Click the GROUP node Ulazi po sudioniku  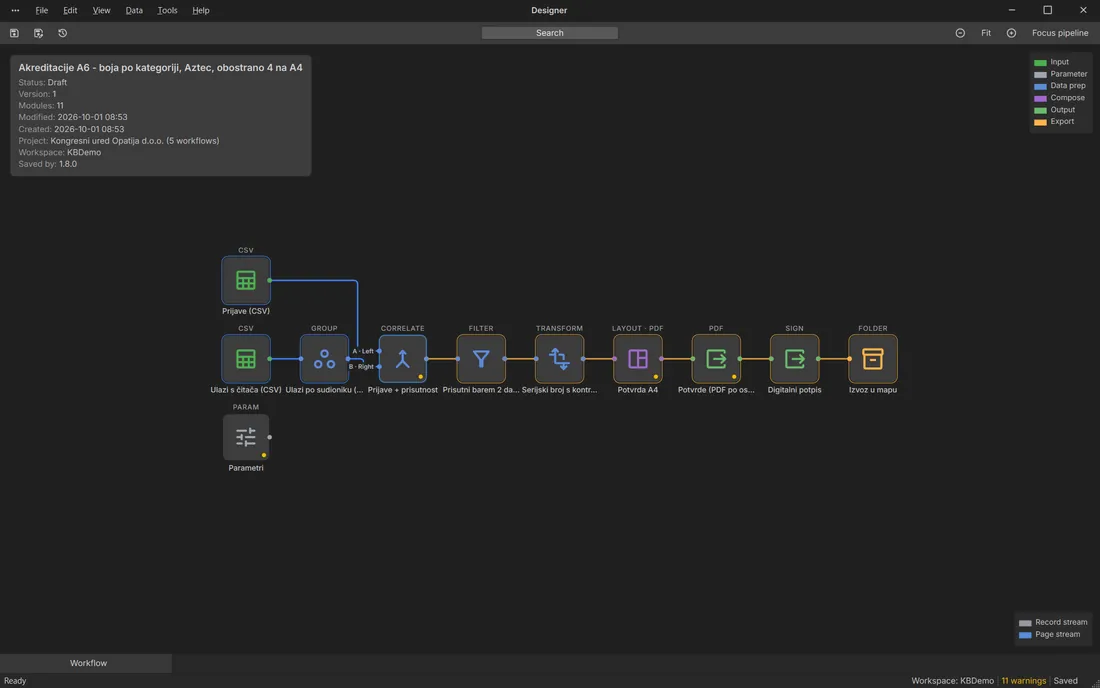point(324,359)
